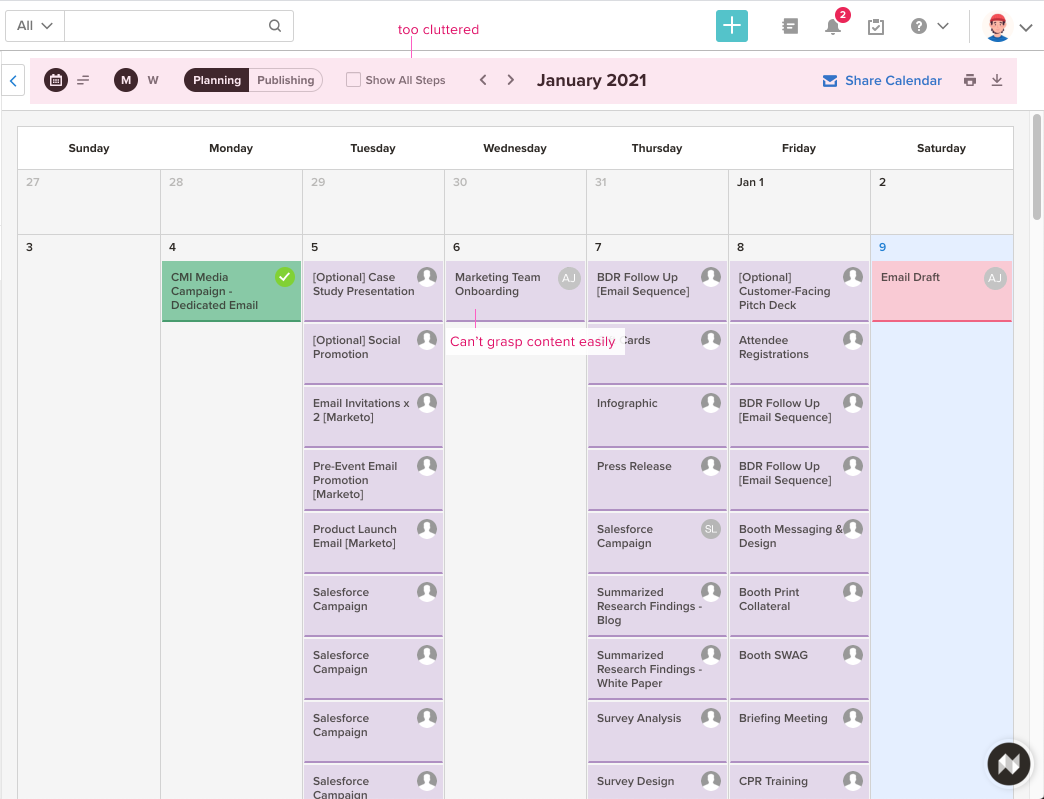The height and width of the screenshot is (799, 1044).
Task: Download the calendar with the download icon
Action: pos(997,80)
